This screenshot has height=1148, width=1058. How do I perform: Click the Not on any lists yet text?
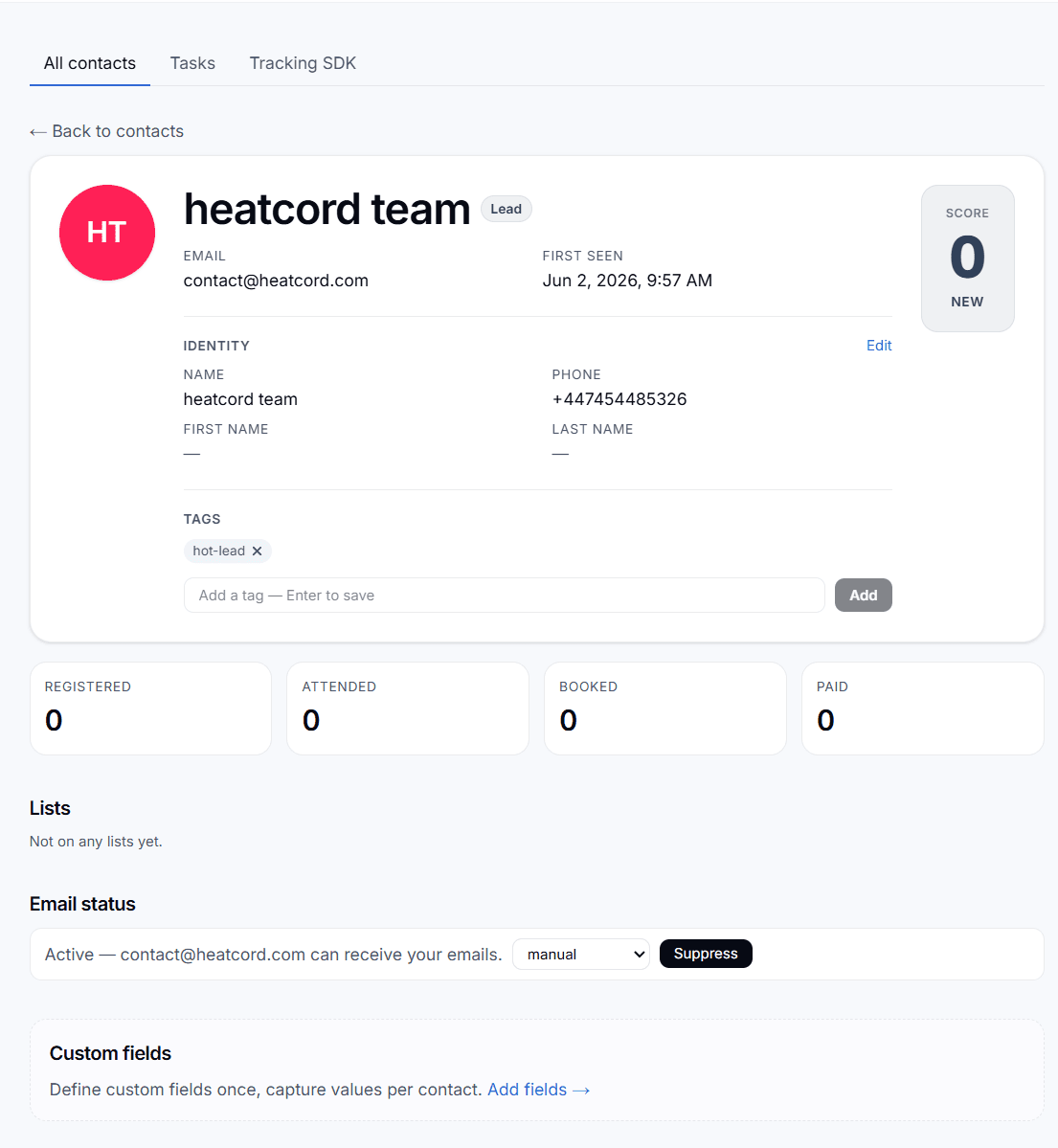click(x=96, y=842)
